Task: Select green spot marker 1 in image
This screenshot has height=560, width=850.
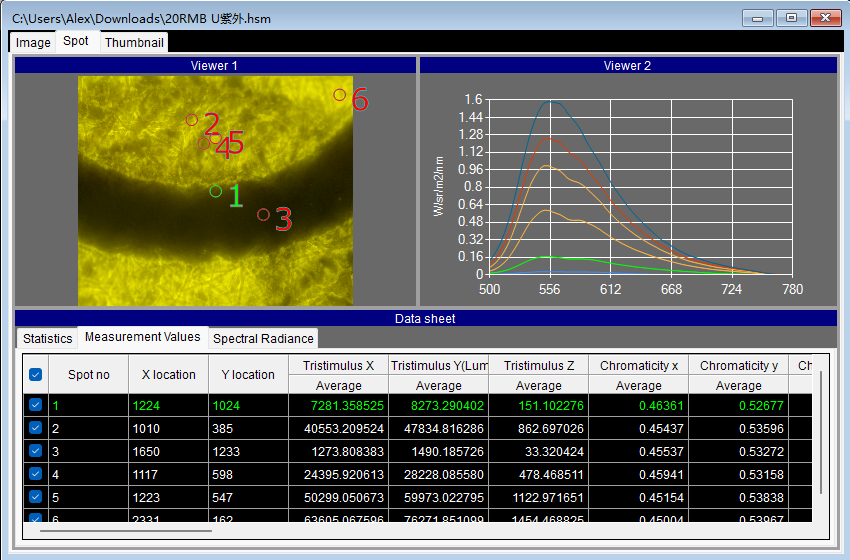Action: tap(216, 191)
